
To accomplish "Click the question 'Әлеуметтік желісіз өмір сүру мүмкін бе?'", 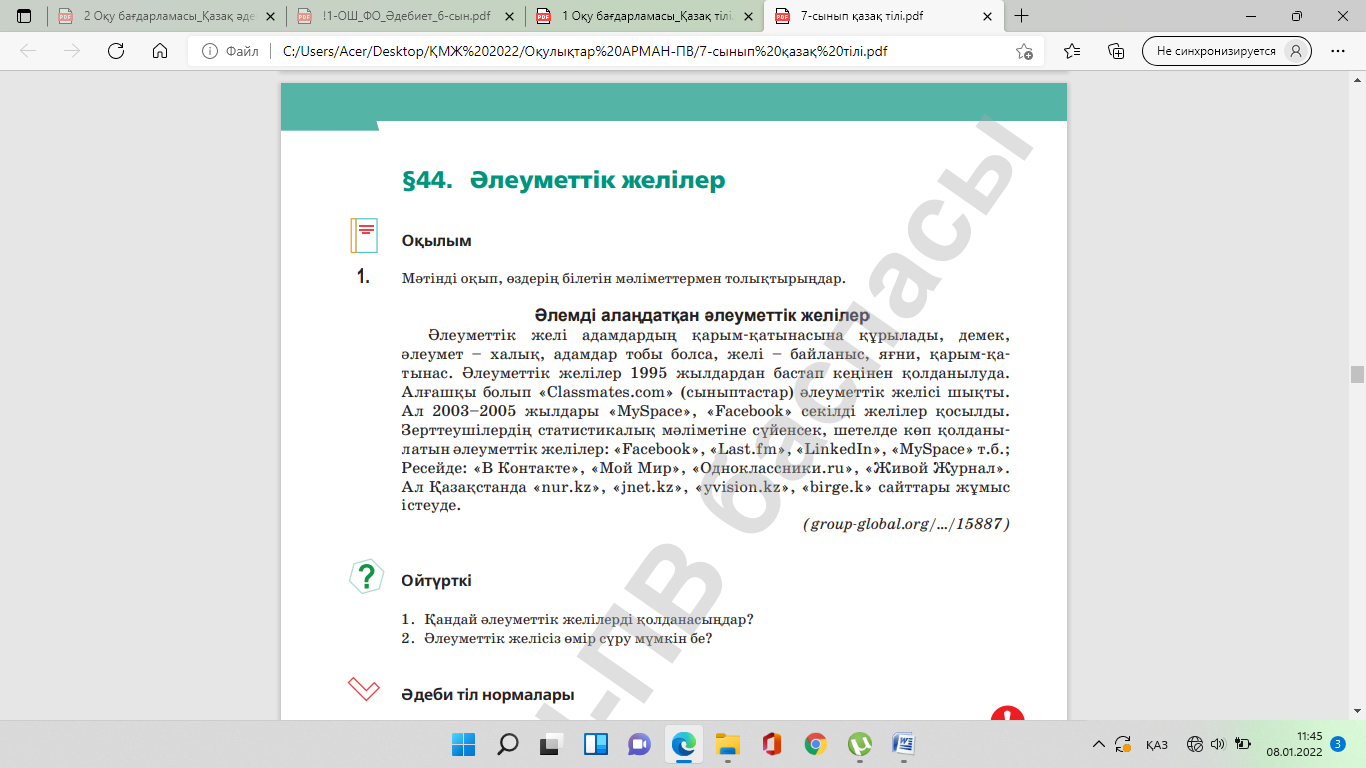I will pos(567,638).
